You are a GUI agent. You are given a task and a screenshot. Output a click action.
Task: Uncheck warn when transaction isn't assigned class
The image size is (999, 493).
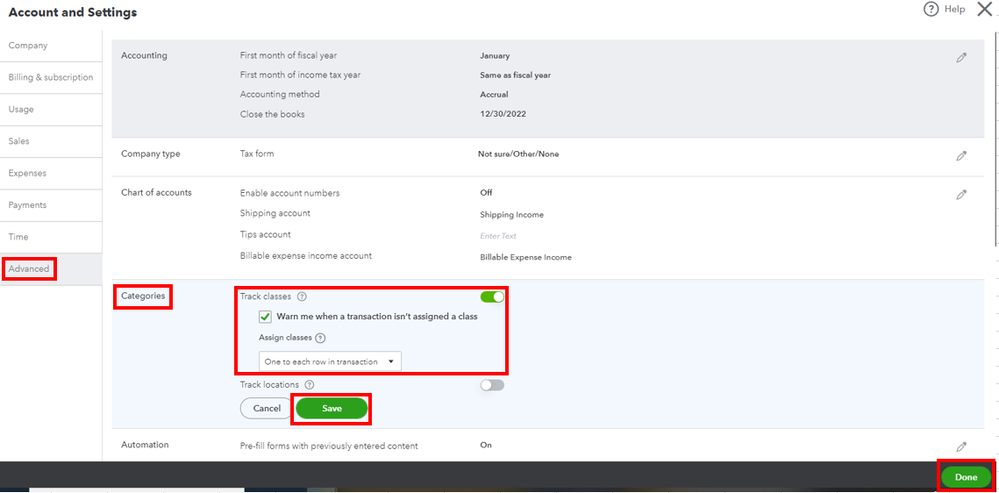click(x=265, y=317)
